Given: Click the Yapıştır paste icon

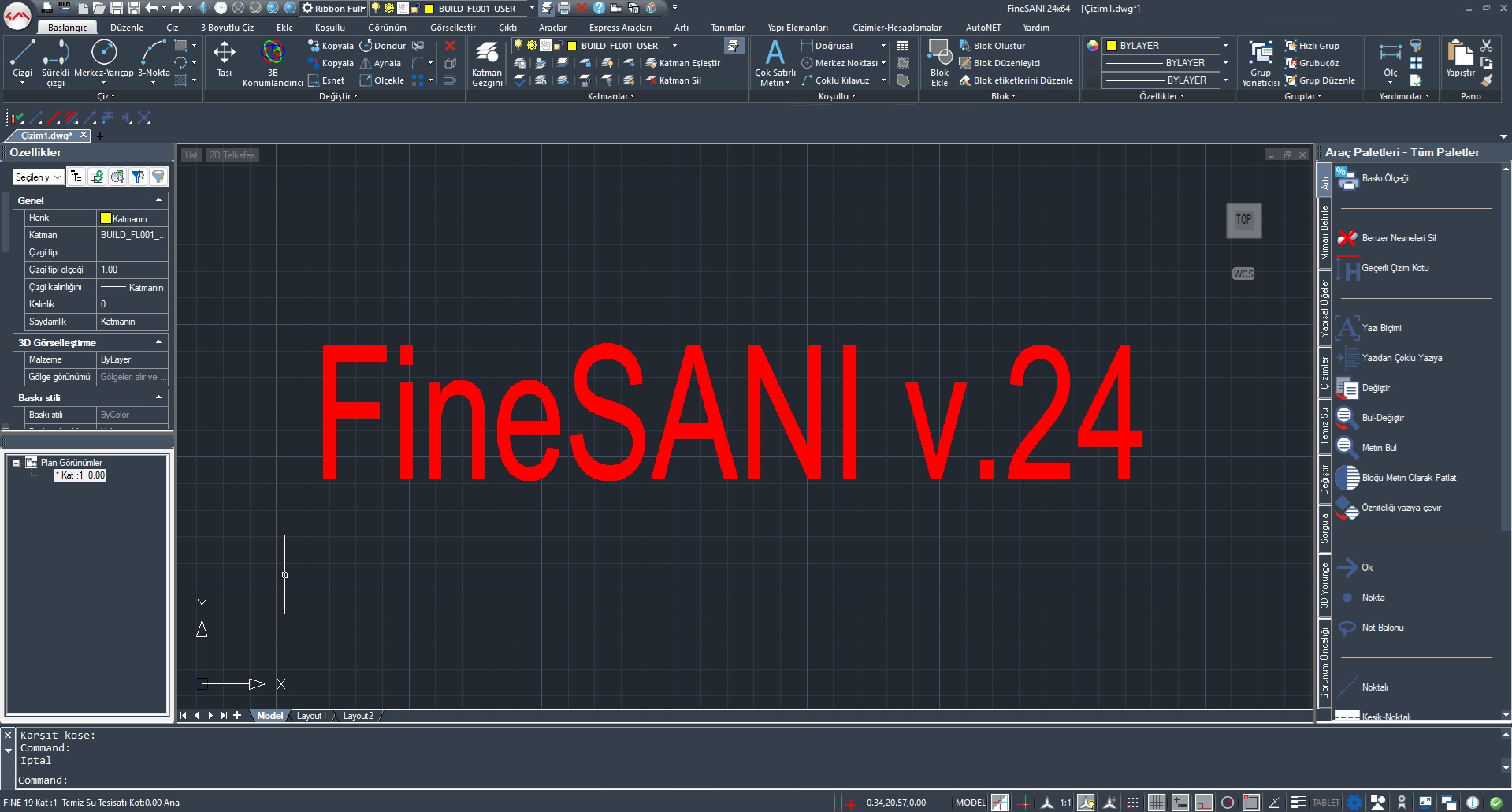Looking at the screenshot, I should coord(1460,59).
